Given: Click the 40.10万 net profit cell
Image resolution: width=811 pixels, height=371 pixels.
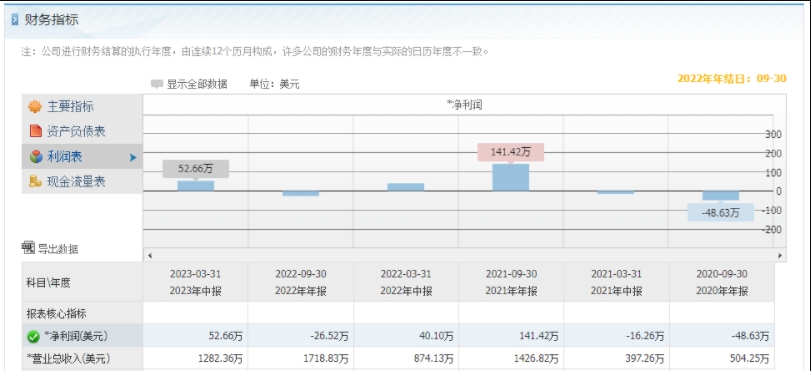Looking at the screenshot, I should click(x=406, y=336).
